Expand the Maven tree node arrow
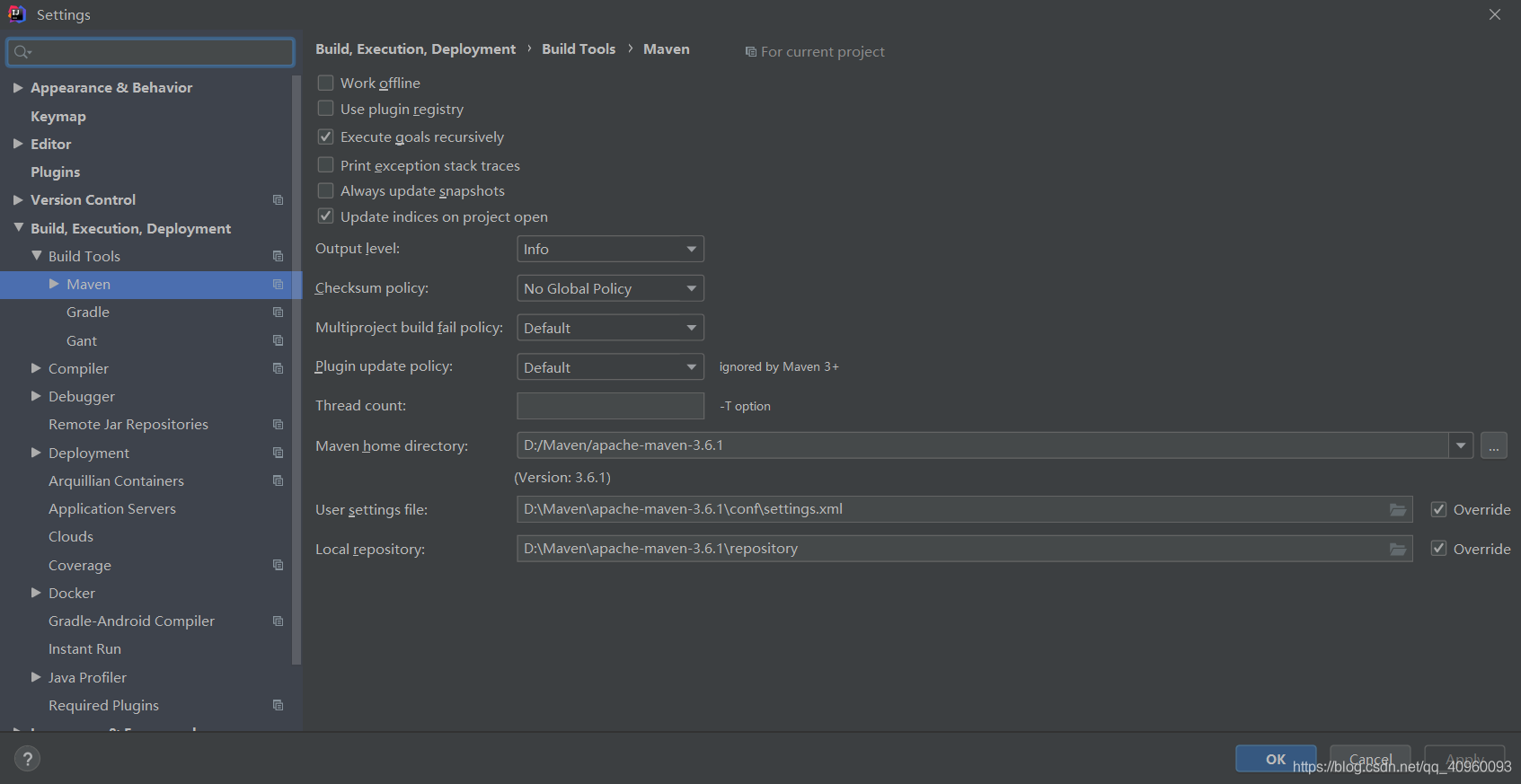 click(54, 285)
